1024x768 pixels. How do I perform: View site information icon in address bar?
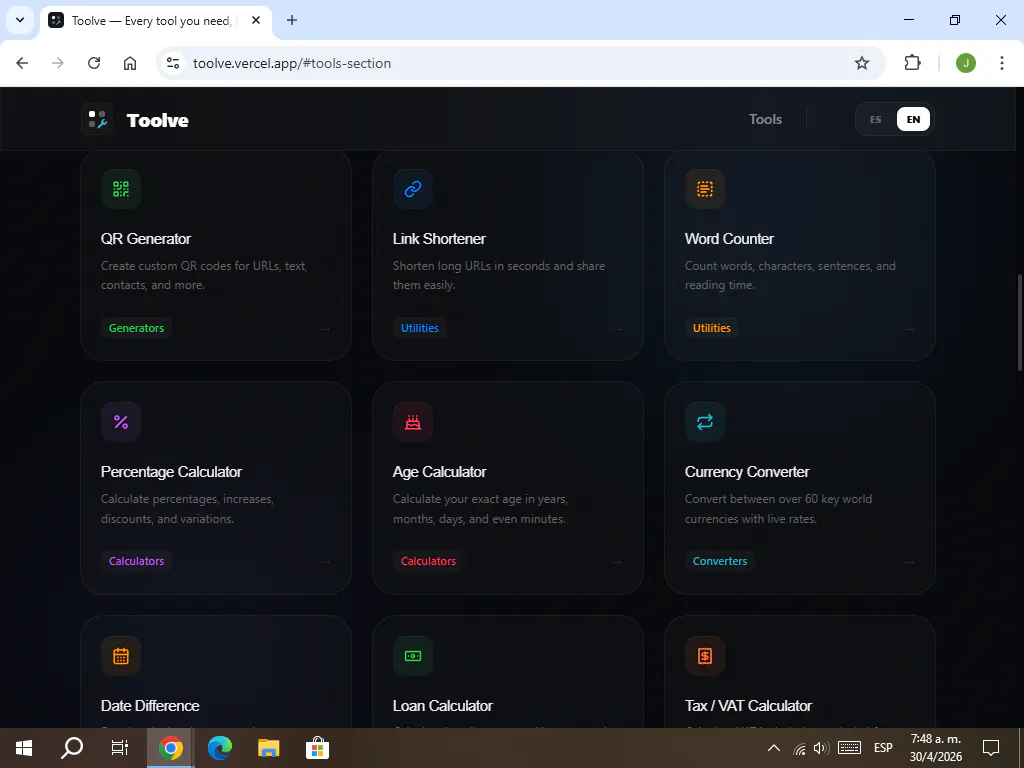[173, 63]
